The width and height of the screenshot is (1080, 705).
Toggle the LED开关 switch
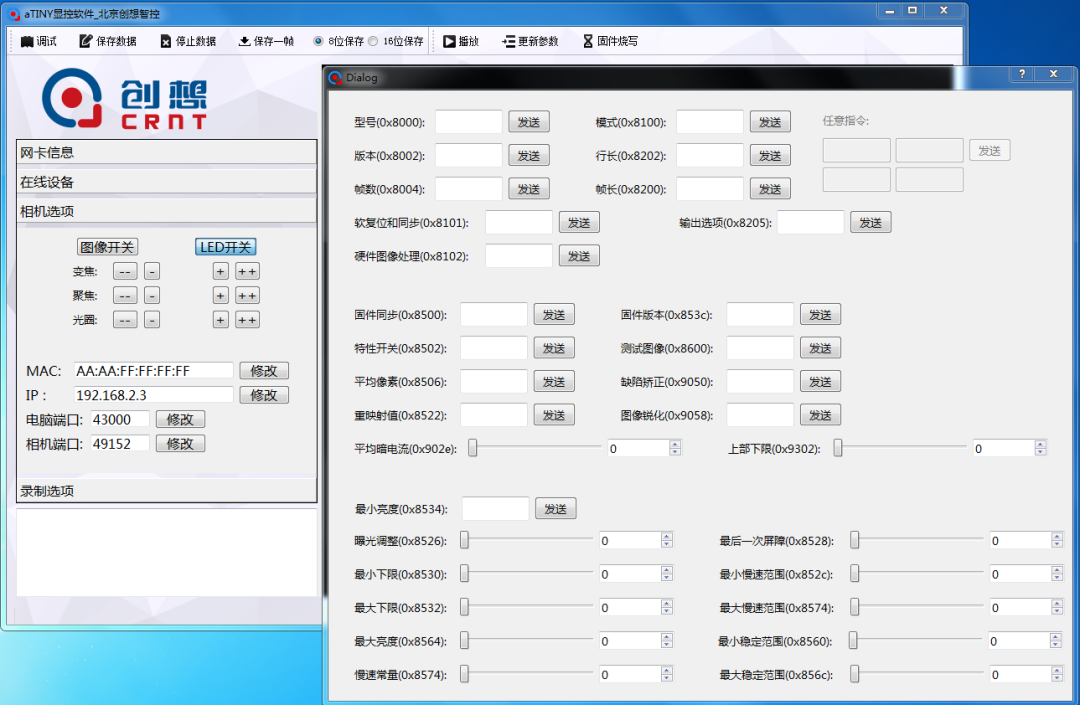coord(225,245)
